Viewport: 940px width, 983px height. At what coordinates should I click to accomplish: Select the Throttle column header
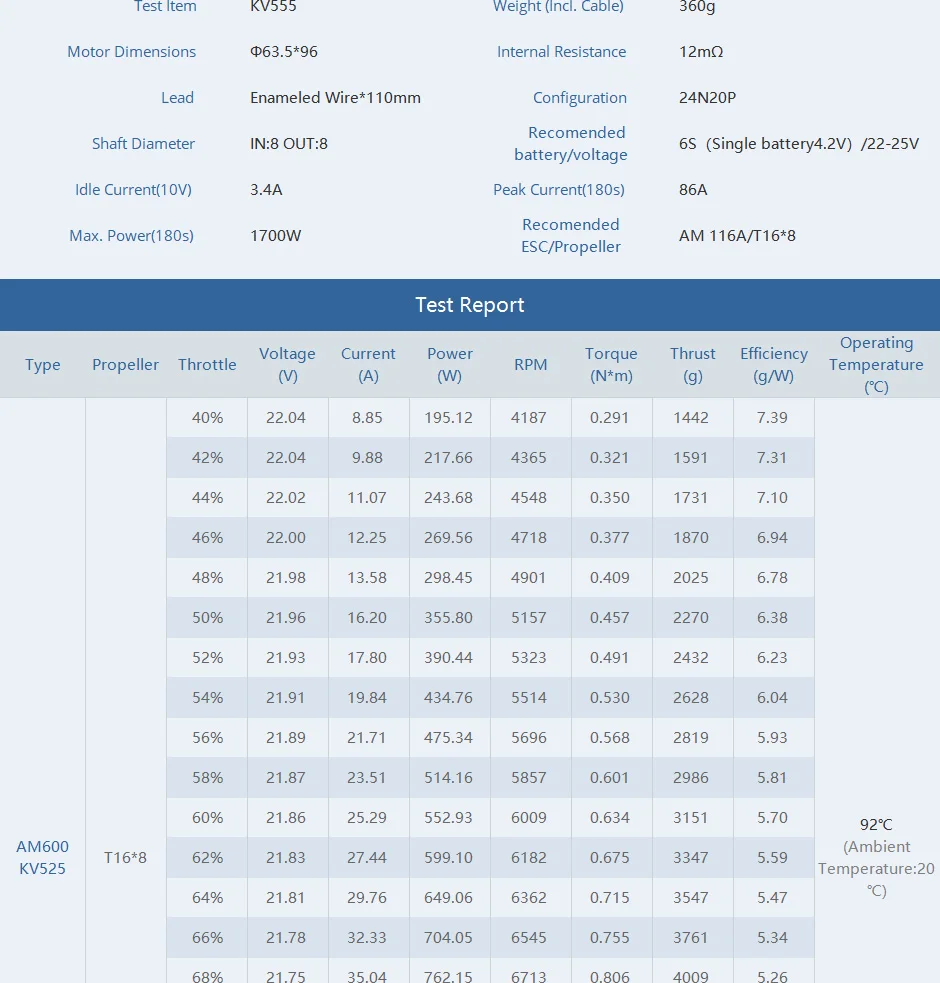[x=207, y=364]
